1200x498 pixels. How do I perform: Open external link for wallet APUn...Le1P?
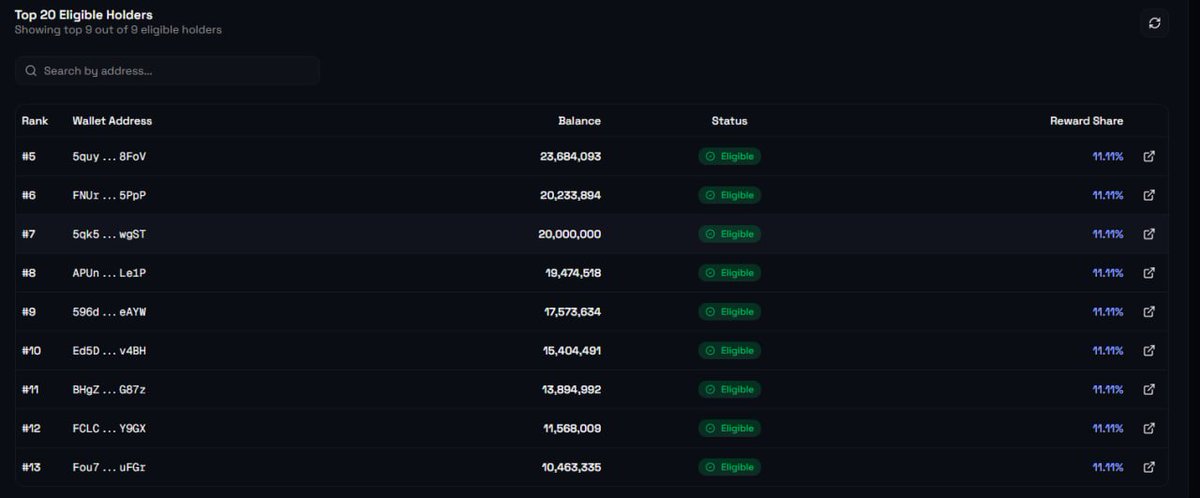[1149, 273]
